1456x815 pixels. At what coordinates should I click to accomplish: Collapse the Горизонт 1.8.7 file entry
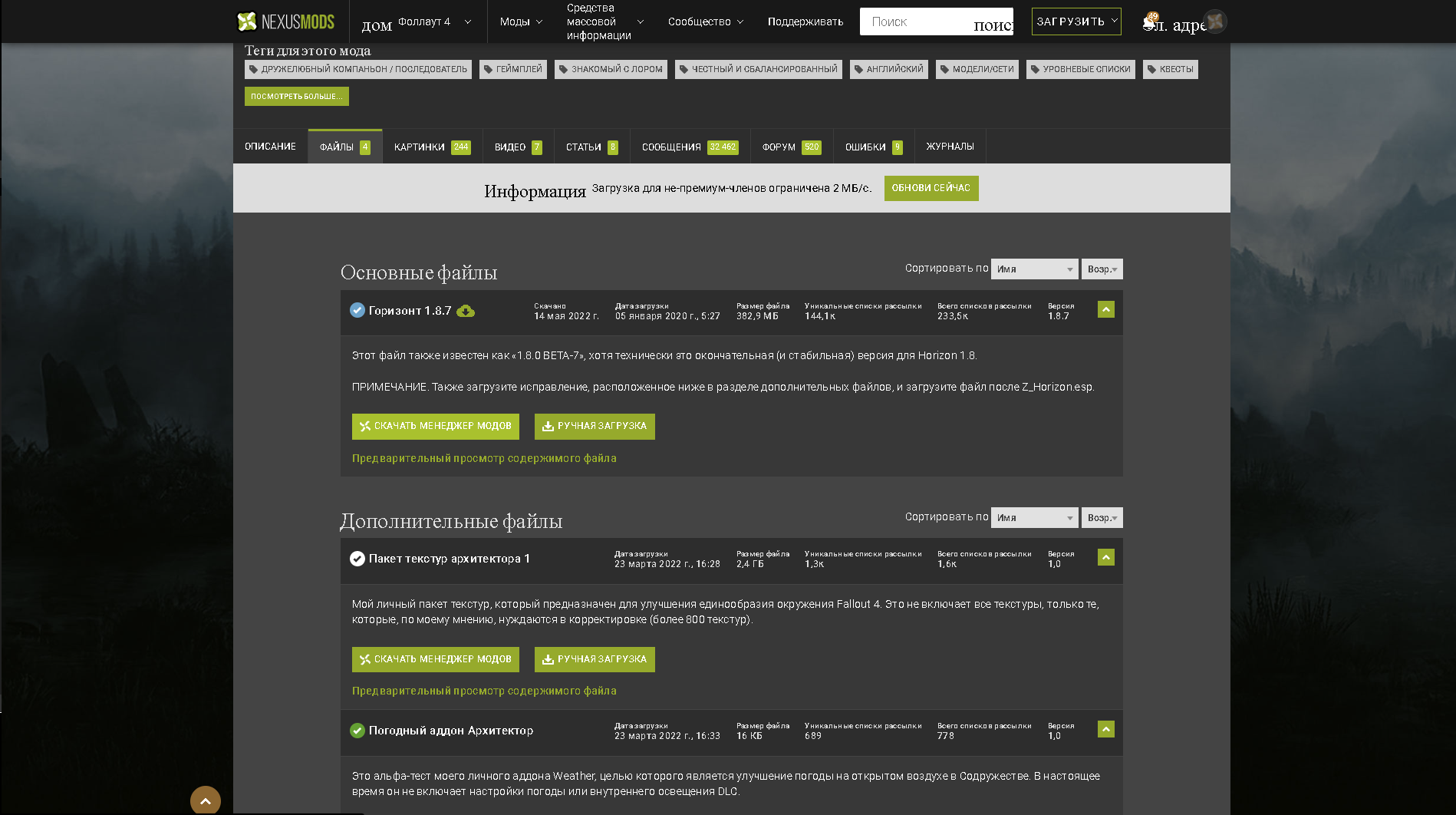point(1105,309)
